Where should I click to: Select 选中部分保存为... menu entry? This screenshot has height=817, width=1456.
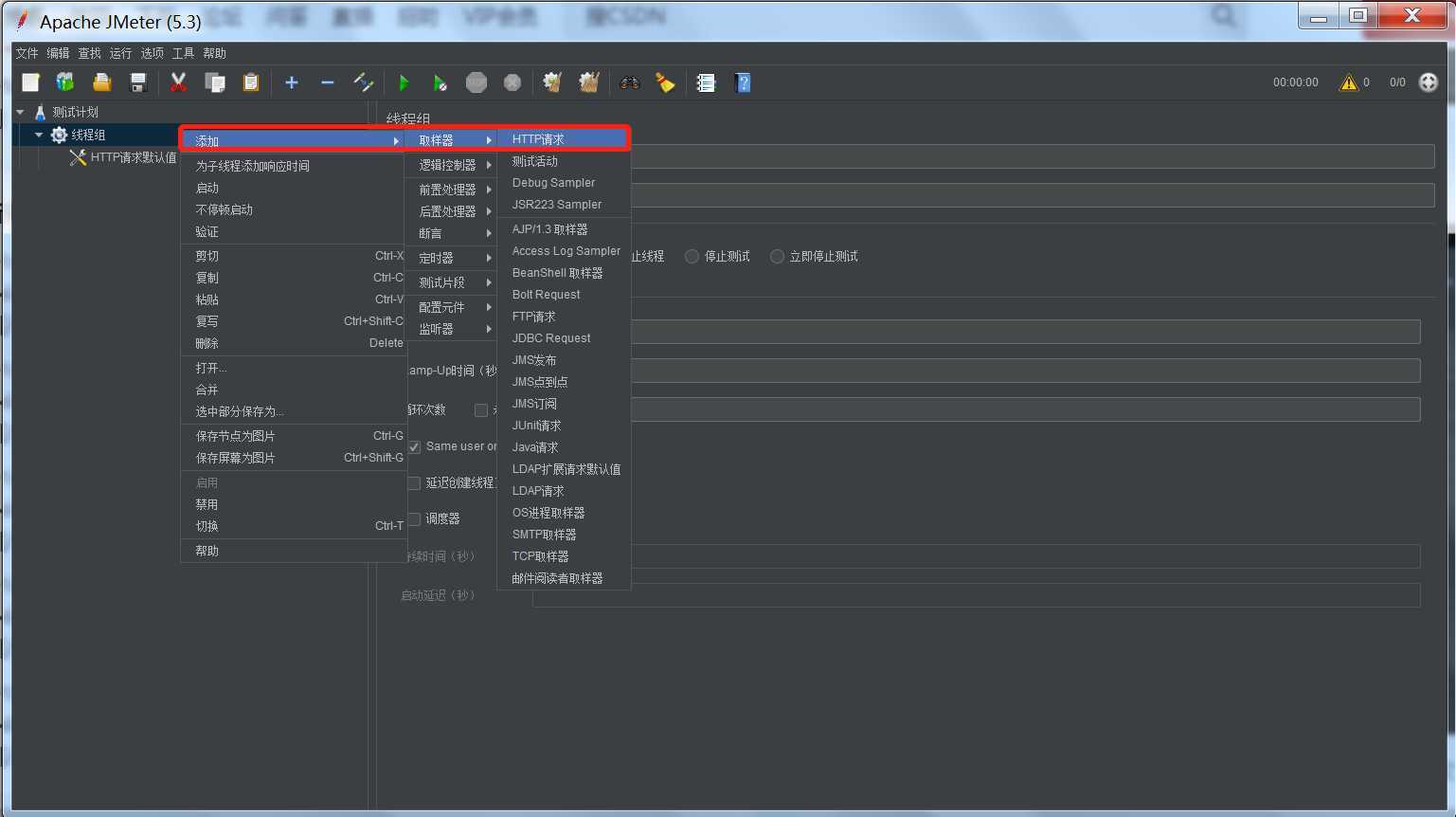click(294, 411)
